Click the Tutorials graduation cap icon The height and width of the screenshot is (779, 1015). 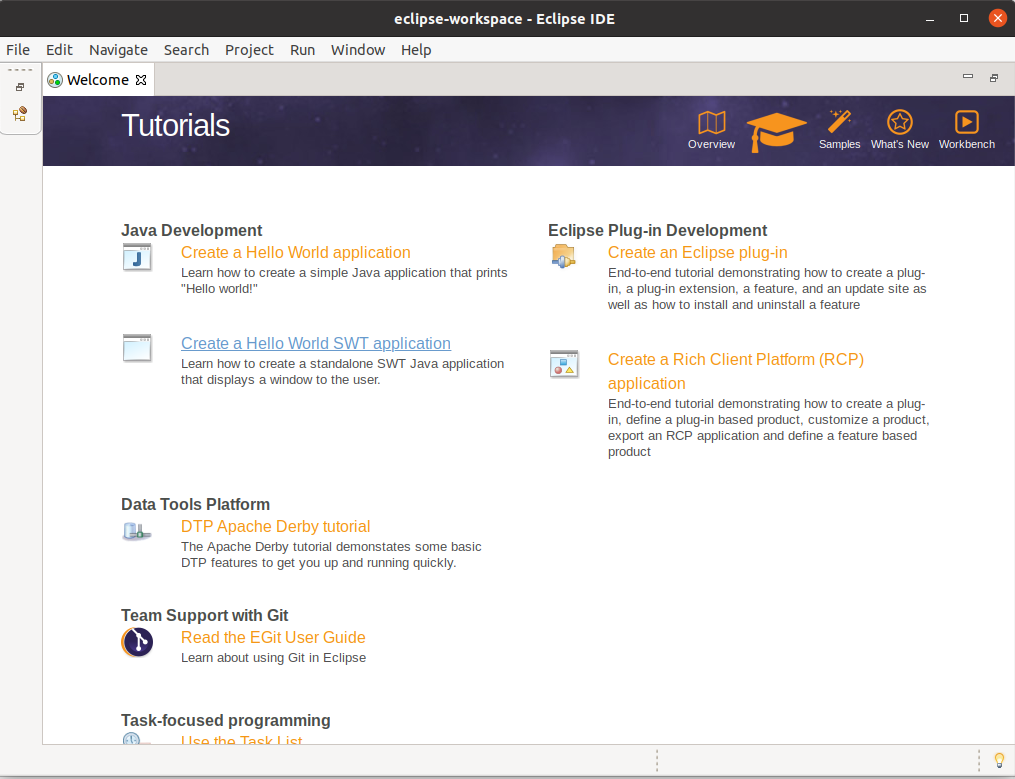pos(776,130)
